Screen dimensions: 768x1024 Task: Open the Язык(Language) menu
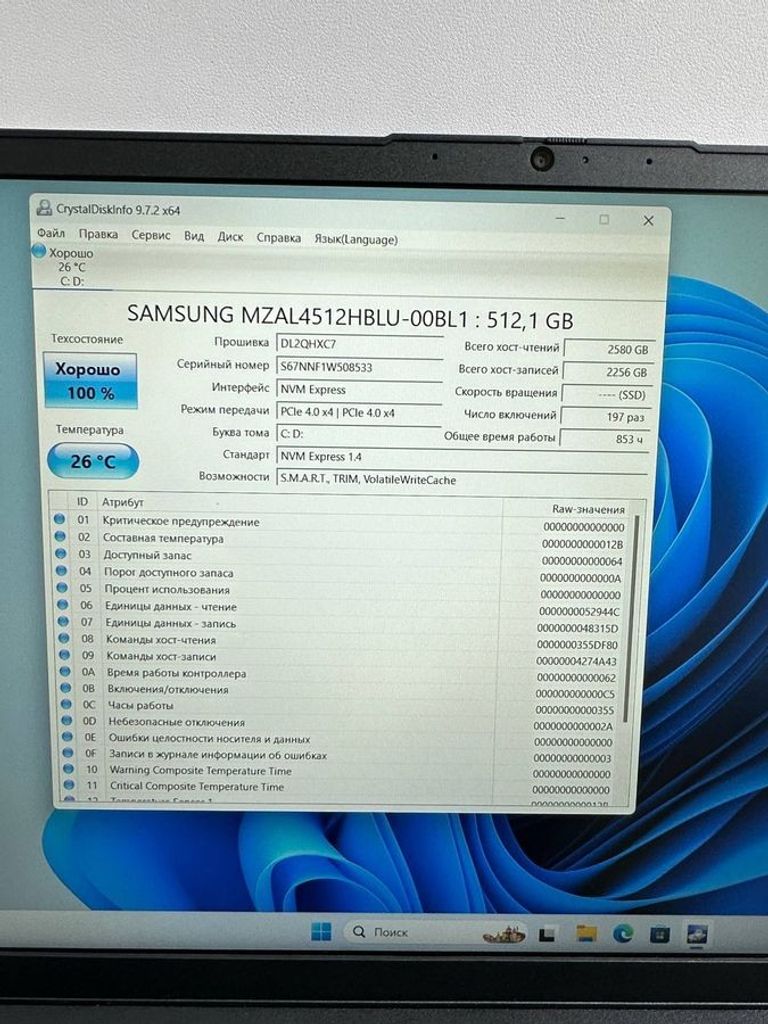click(356, 239)
